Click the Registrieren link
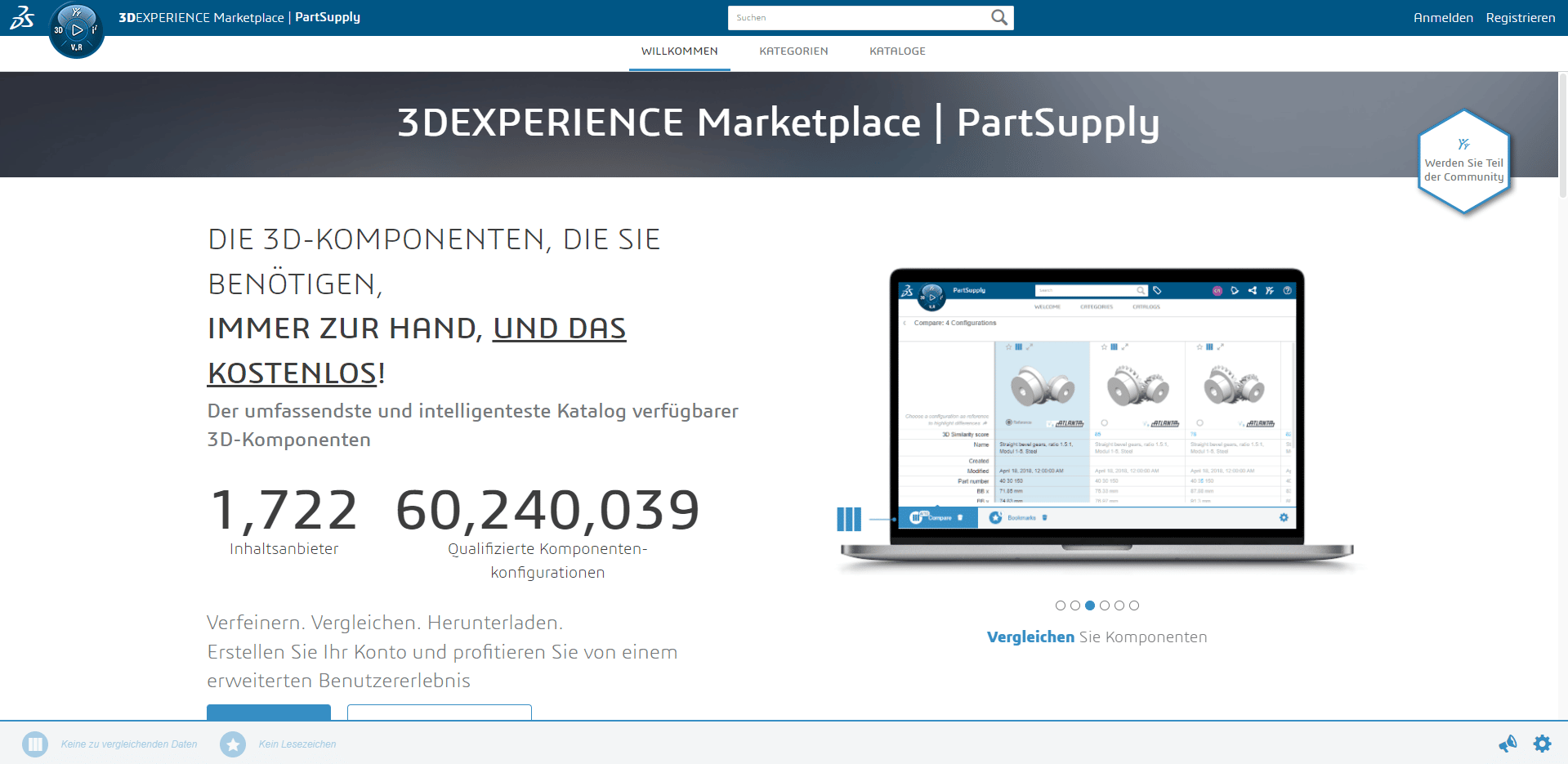The width and height of the screenshot is (1568, 764). tap(1520, 18)
